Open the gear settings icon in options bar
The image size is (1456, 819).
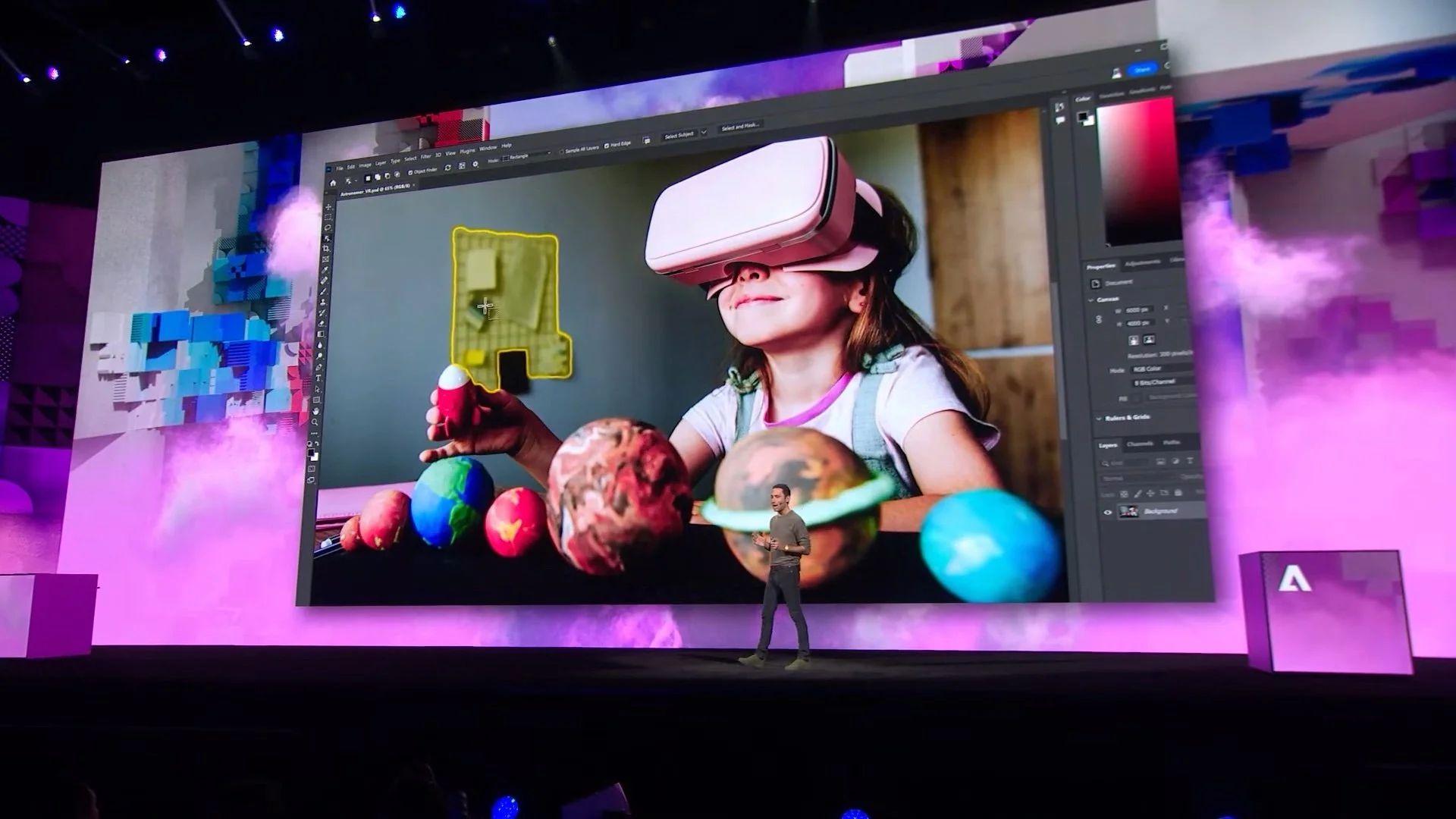pyautogui.click(x=475, y=164)
